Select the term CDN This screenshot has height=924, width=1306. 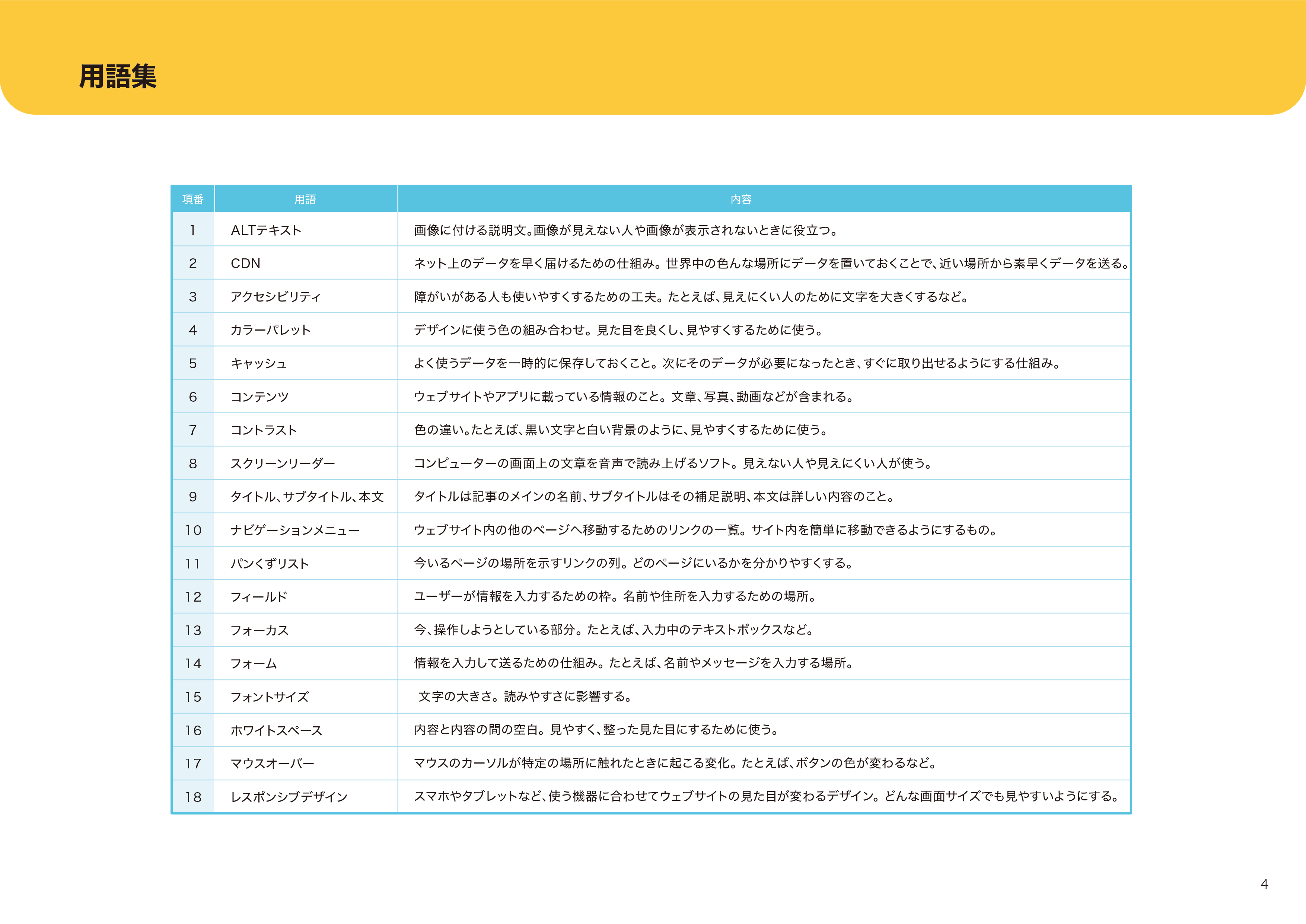[x=246, y=264]
